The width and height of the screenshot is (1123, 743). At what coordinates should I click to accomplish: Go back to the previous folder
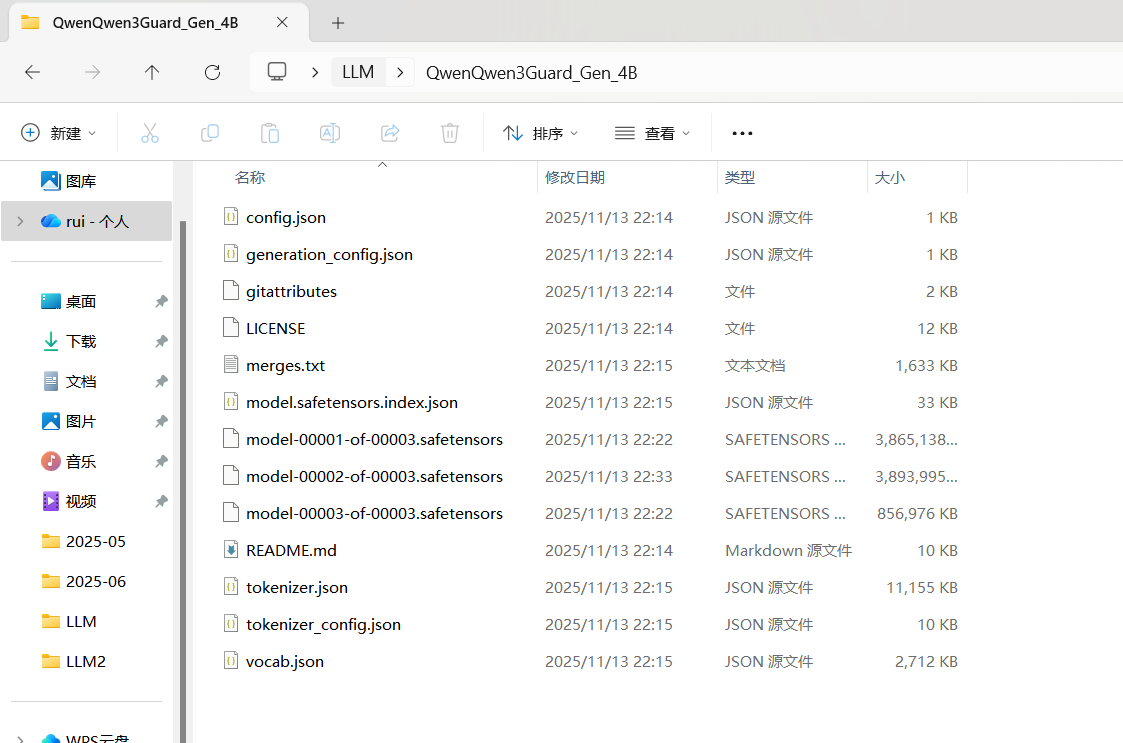click(x=32, y=72)
